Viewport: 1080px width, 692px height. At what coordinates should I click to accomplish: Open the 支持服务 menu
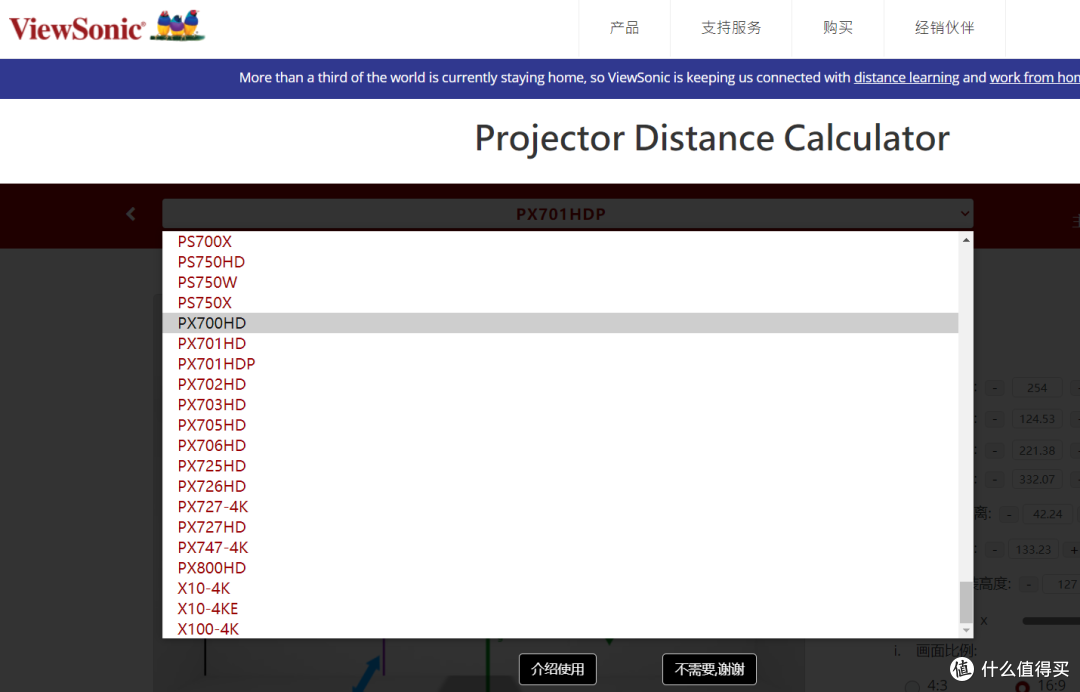731,28
